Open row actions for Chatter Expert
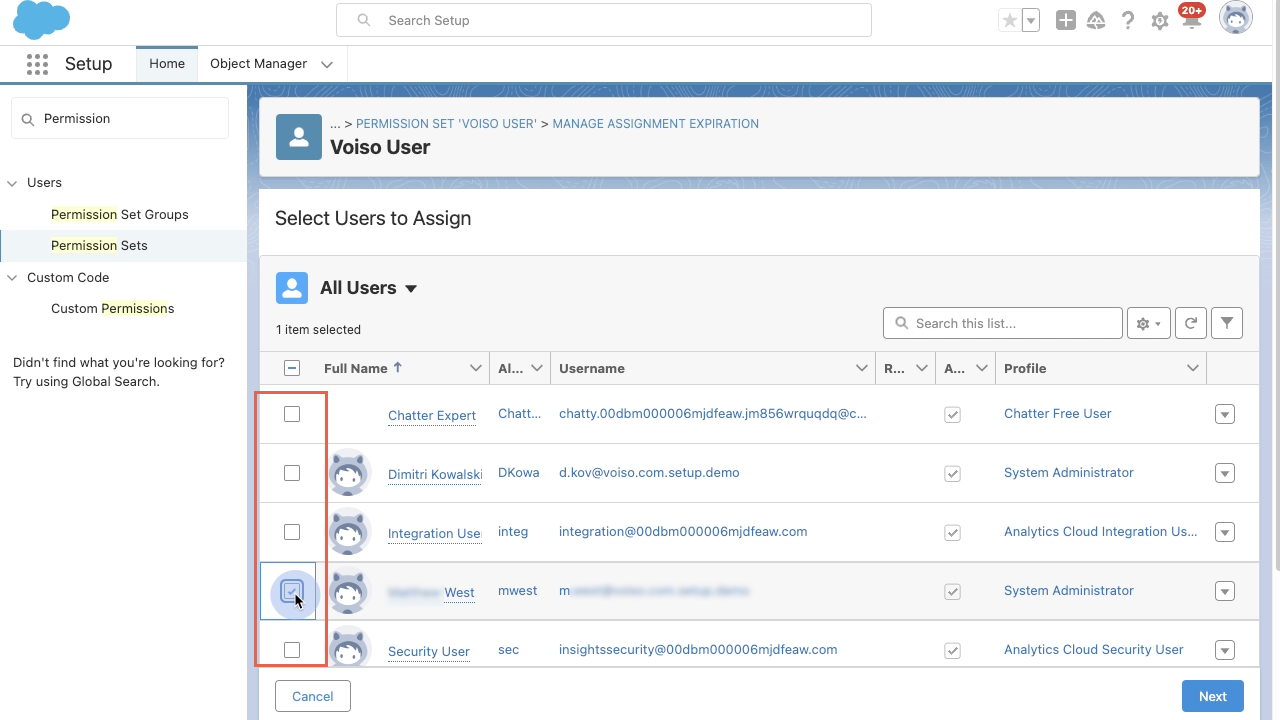The image size is (1280, 720). pyautogui.click(x=1225, y=414)
